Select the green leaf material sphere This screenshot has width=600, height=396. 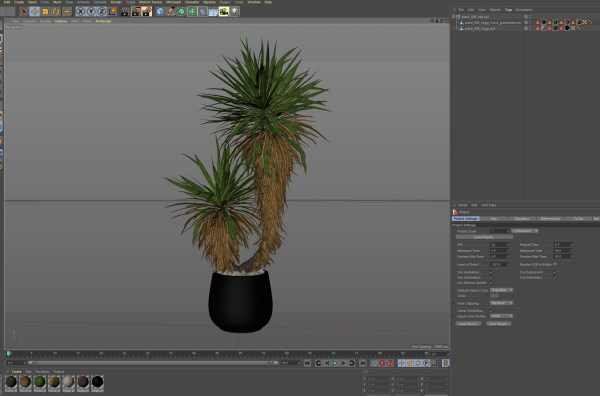click(x=40, y=382)
